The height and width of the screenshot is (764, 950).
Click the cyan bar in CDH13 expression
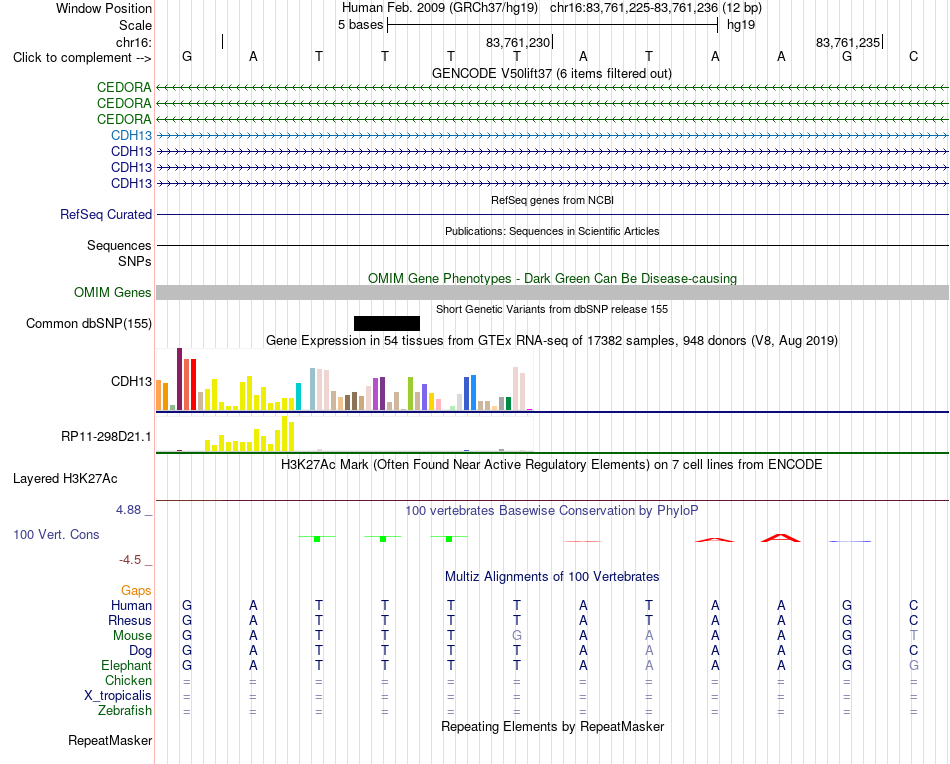click(298, 397)
